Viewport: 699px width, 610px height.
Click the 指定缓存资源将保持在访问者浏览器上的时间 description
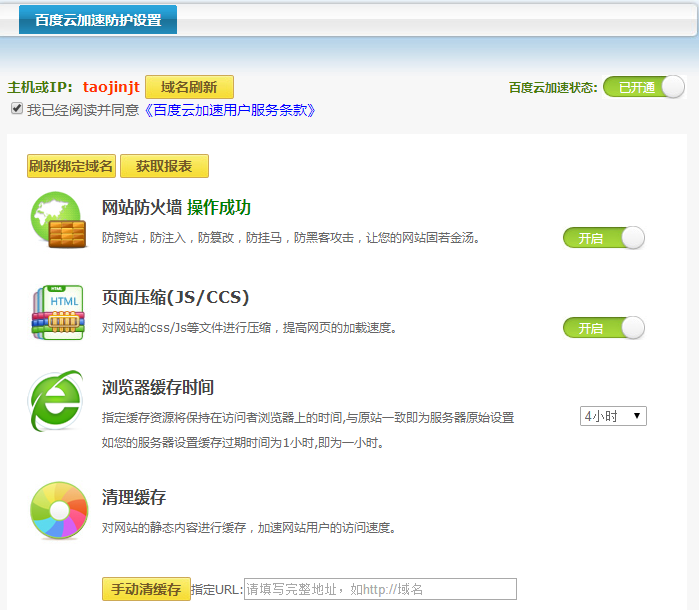[x=308, y=417]
